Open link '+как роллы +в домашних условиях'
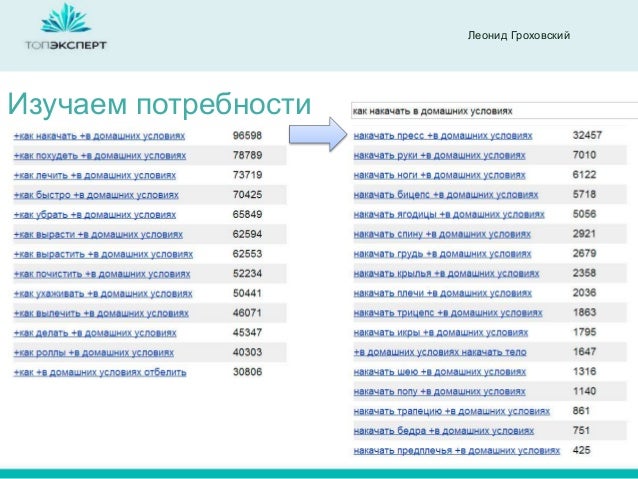 [x=94, y=352]
